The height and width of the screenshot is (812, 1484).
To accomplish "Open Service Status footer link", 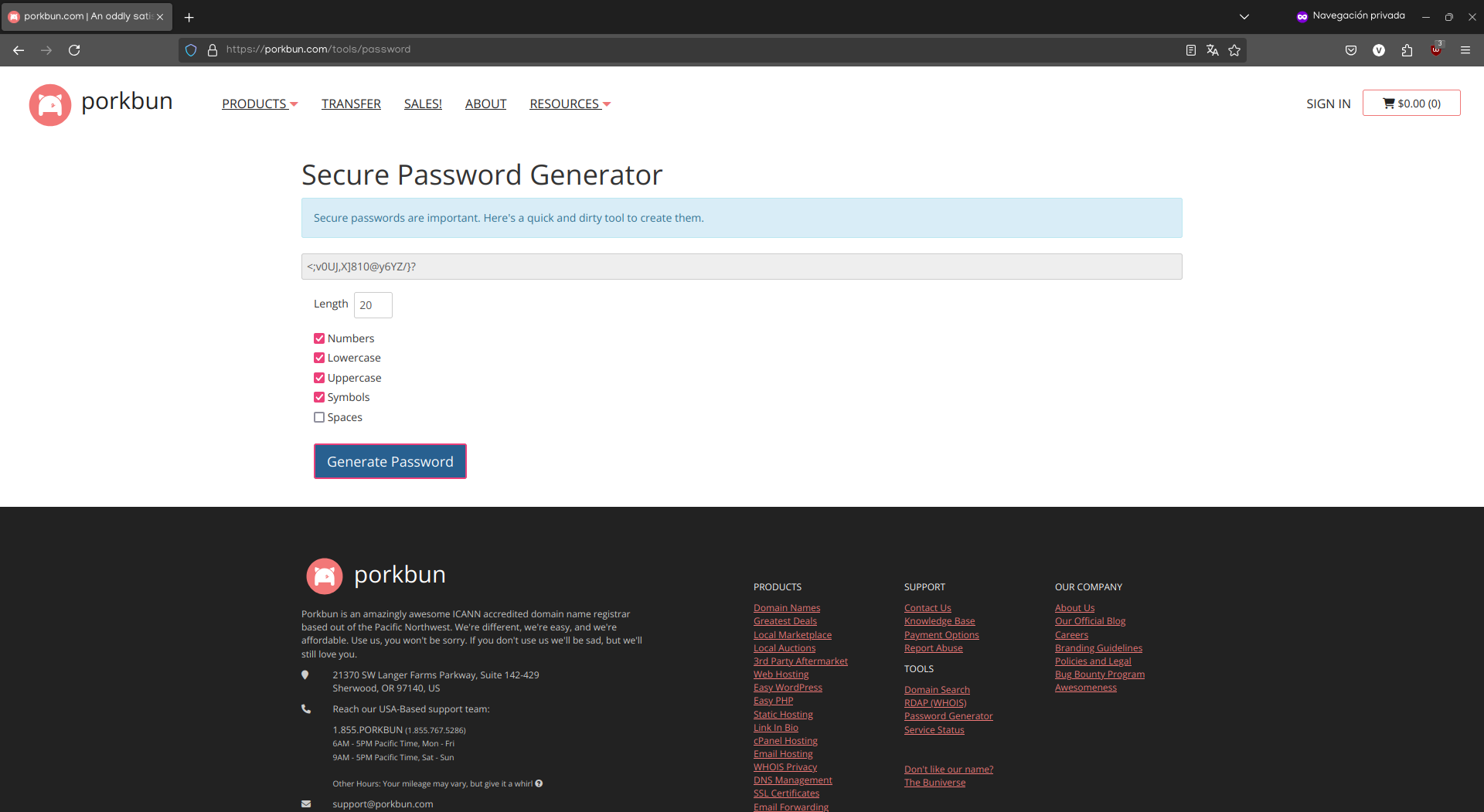I will [x=934, y=730].
